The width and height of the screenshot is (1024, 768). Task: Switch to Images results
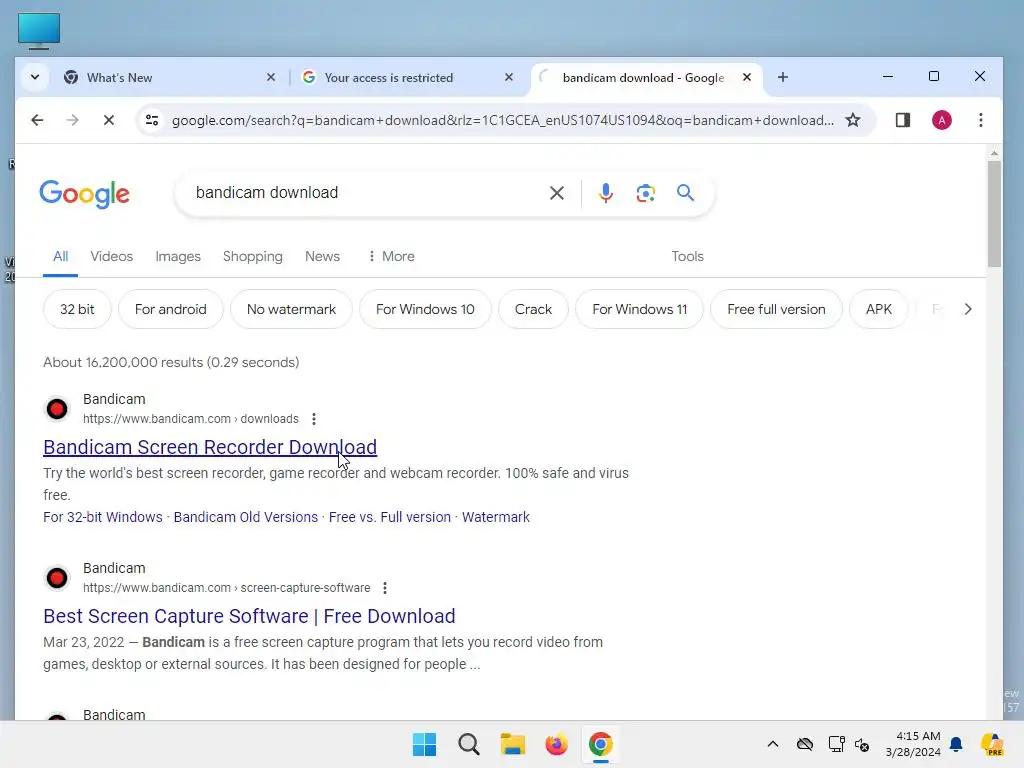(x=178, y=257)
